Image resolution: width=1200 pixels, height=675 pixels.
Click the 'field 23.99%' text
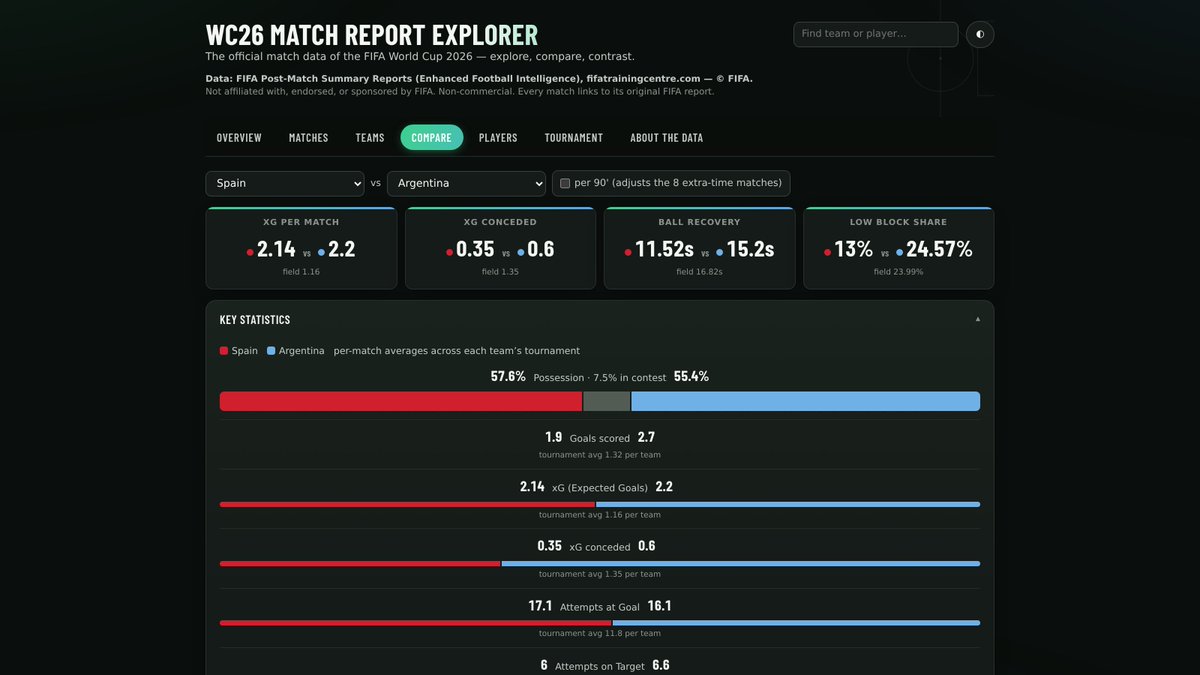[899, 272]
